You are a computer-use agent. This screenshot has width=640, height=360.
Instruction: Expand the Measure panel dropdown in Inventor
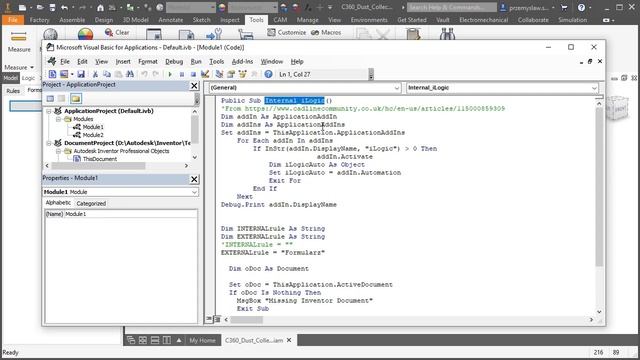[x=19, y=67]
